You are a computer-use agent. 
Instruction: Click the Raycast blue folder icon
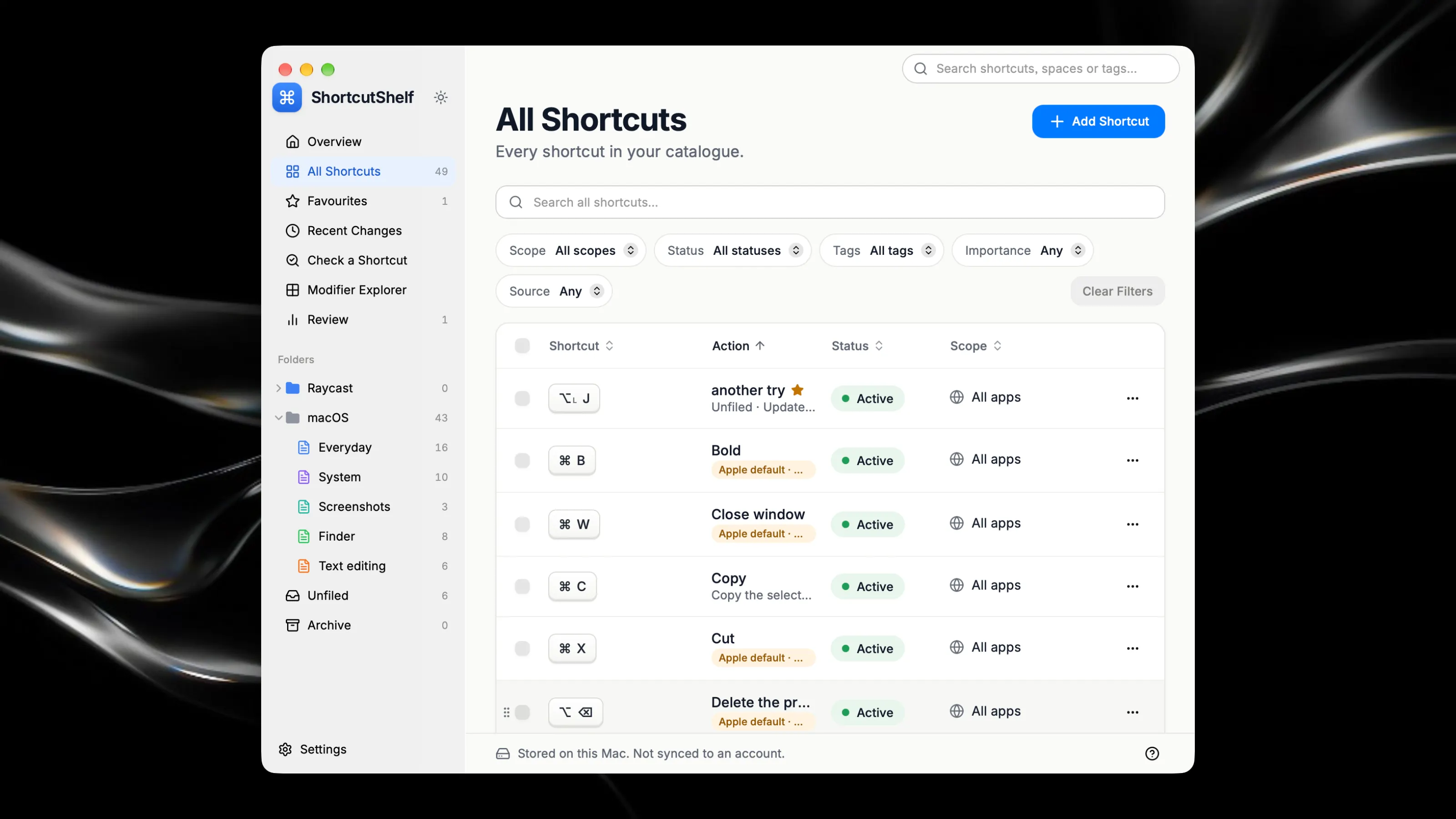(x=292, y=388)
